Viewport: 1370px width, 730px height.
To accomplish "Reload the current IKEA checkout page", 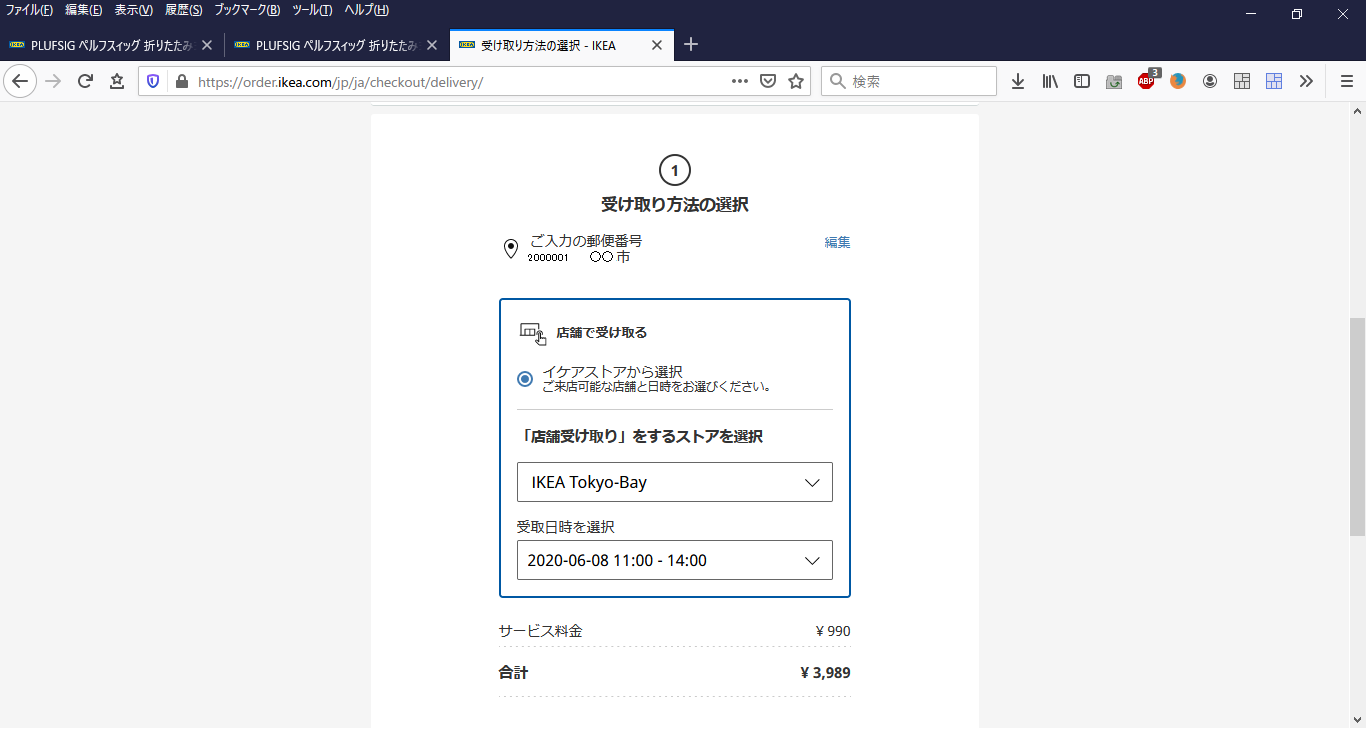I will coord(85,82).
